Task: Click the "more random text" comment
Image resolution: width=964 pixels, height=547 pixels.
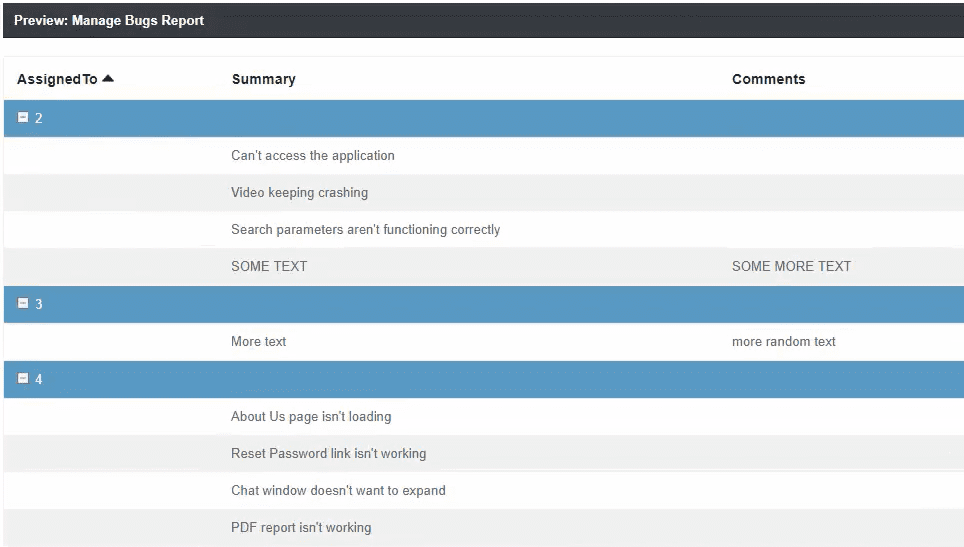Action: pyautogui.click(x=783, y=342)
